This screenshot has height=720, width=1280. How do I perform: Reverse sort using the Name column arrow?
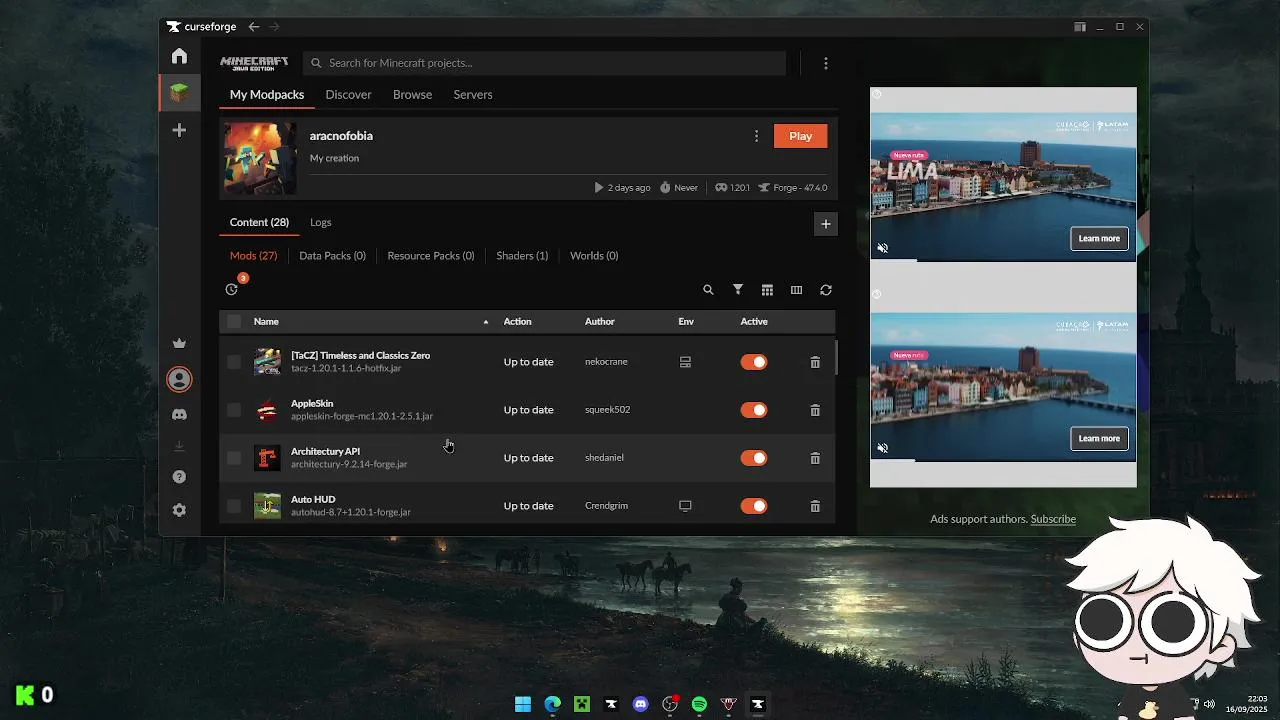486,322
